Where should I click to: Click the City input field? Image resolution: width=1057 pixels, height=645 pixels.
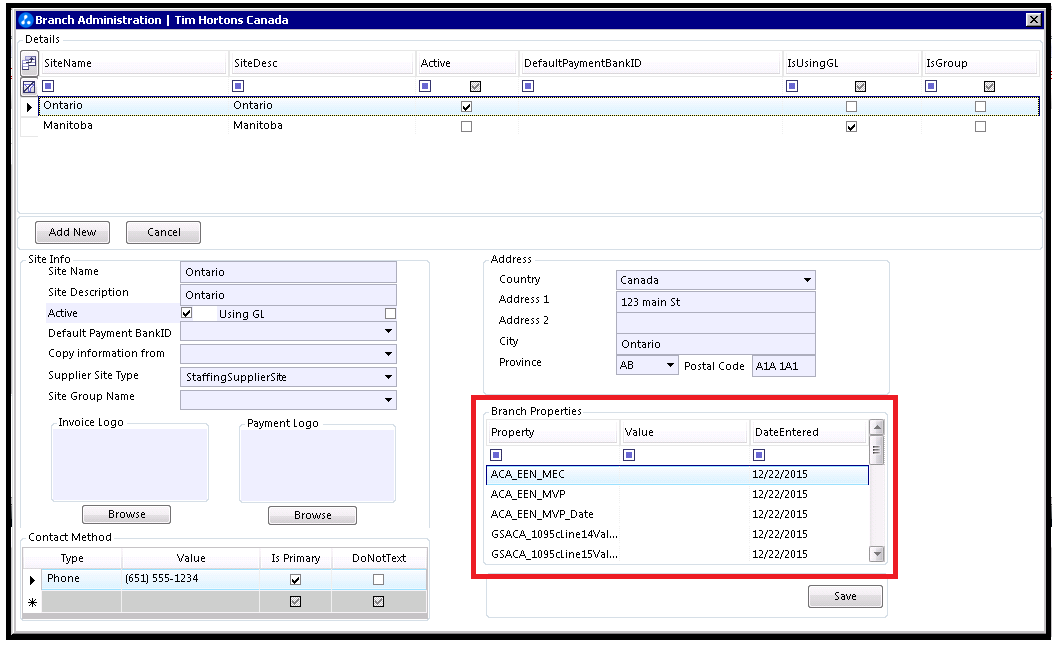tap(716, 344)
